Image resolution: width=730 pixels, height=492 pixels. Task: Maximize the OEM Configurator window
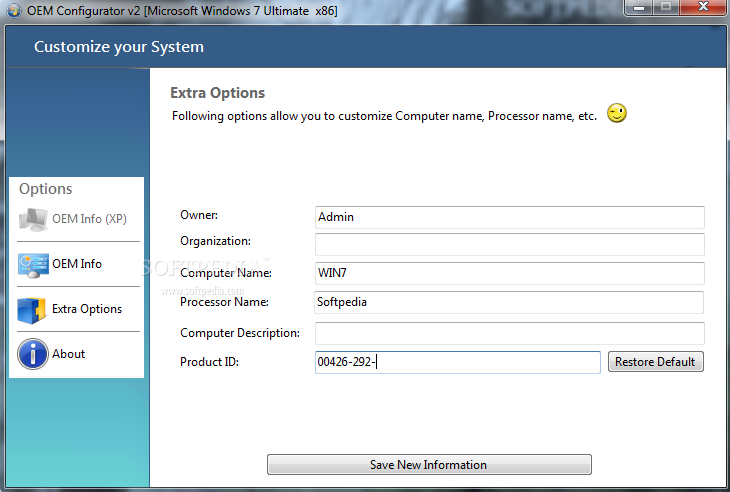(x=666, y=7)
